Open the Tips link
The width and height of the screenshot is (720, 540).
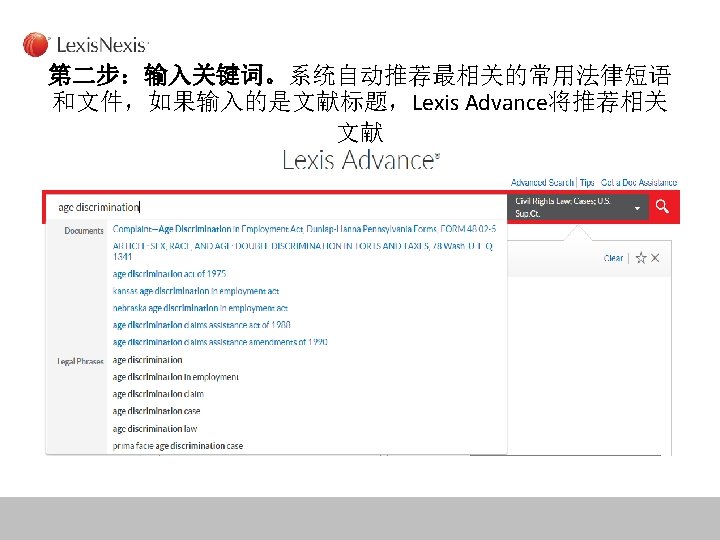(587, 183)
